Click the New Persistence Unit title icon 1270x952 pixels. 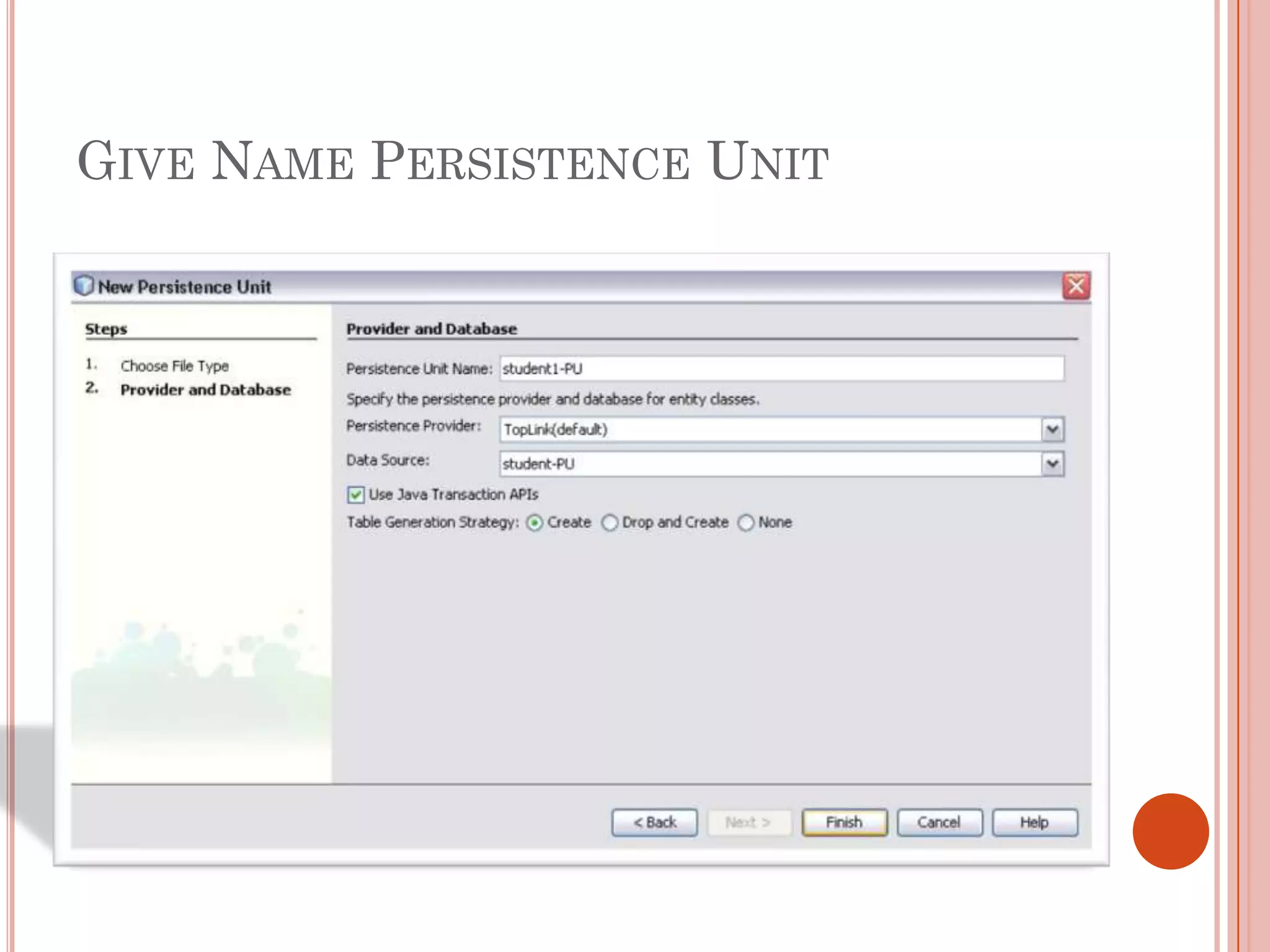[x=83, y=286]
